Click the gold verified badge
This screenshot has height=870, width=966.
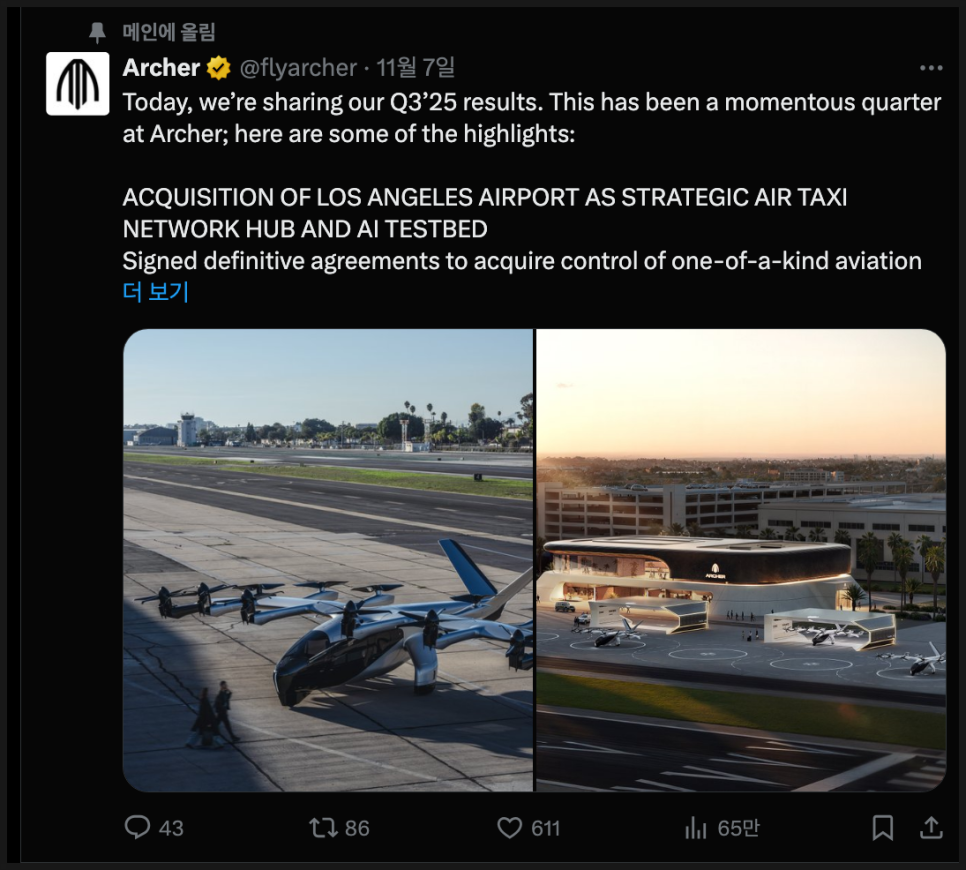coord(218,68)
